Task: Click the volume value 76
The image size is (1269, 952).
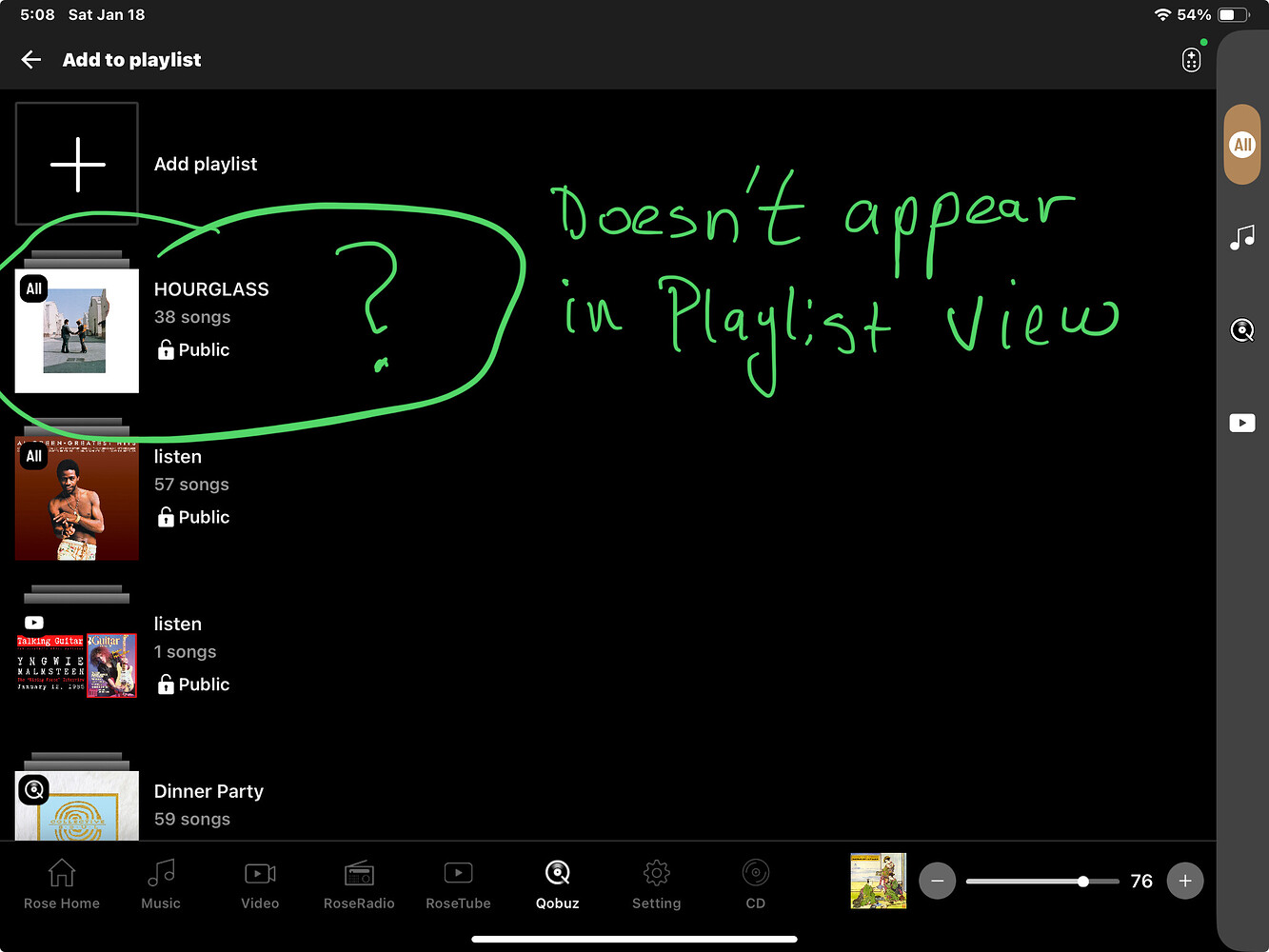Action: (x=1141, y=882)
